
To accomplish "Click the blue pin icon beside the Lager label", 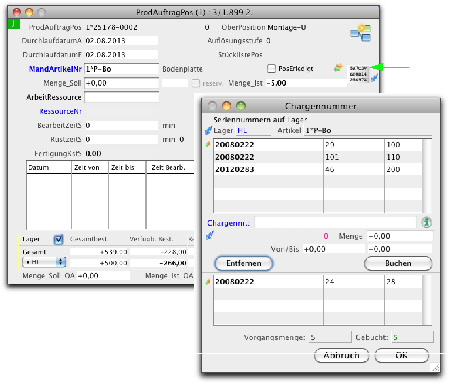I will coord(208,130).
